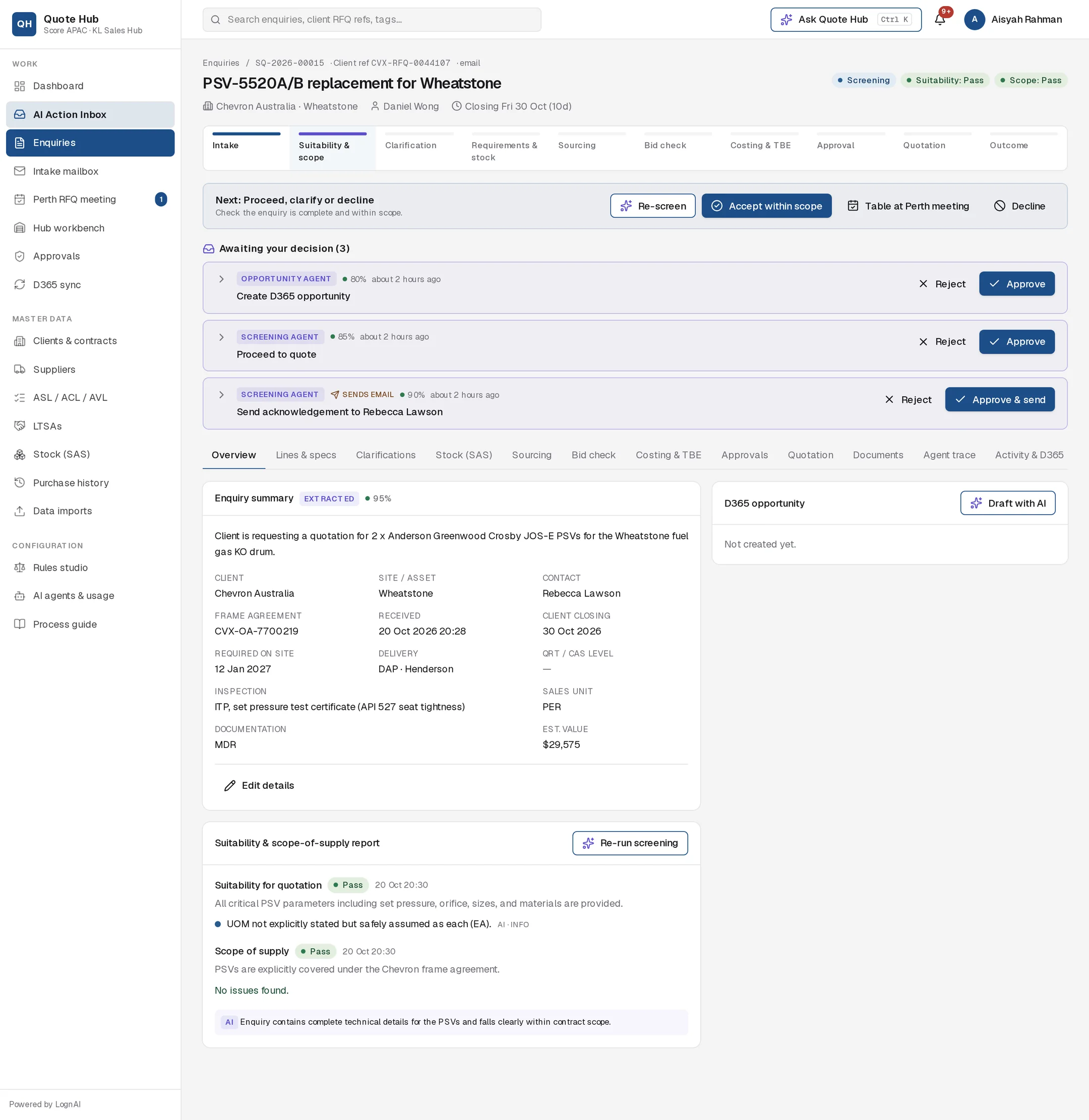The image size is (1089, 1120).
Task: Open Ask Quote Hub assistant
Action: tap(846, 20)
